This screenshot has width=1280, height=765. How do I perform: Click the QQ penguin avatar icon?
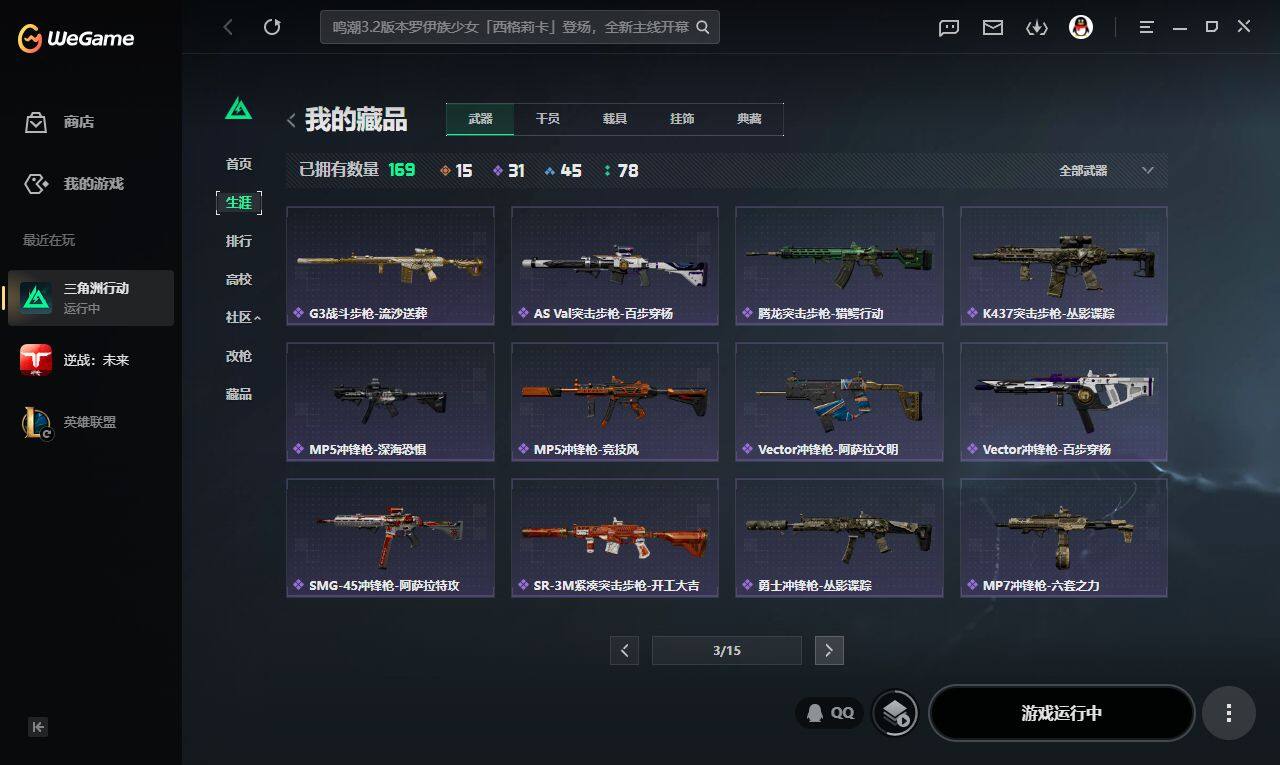(1080, 27)
